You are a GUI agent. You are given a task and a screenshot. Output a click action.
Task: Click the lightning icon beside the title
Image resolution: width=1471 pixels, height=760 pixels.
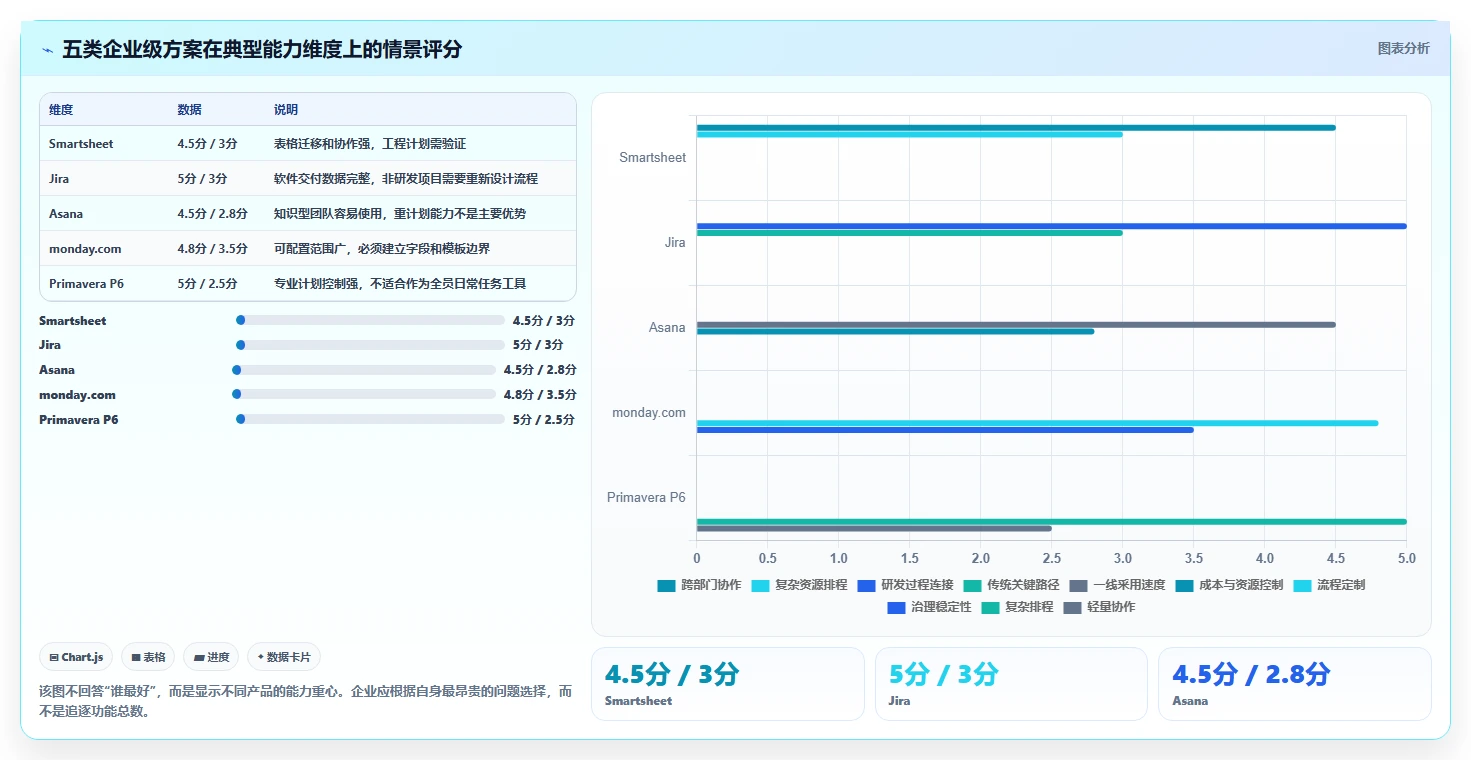pyautogui.click(x=48, y=50)
